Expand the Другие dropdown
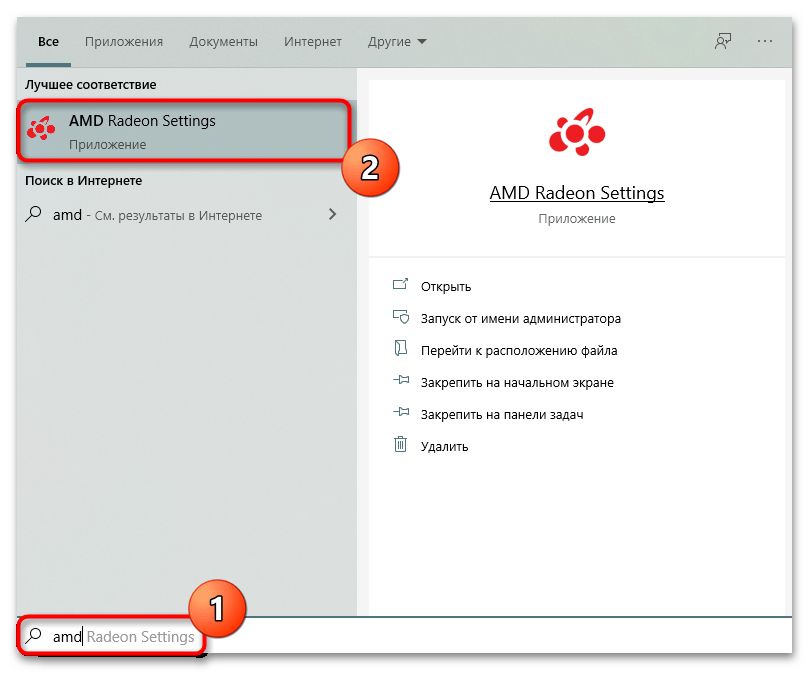This screenshot has width=808, height=674. click(x=397, y=42)
